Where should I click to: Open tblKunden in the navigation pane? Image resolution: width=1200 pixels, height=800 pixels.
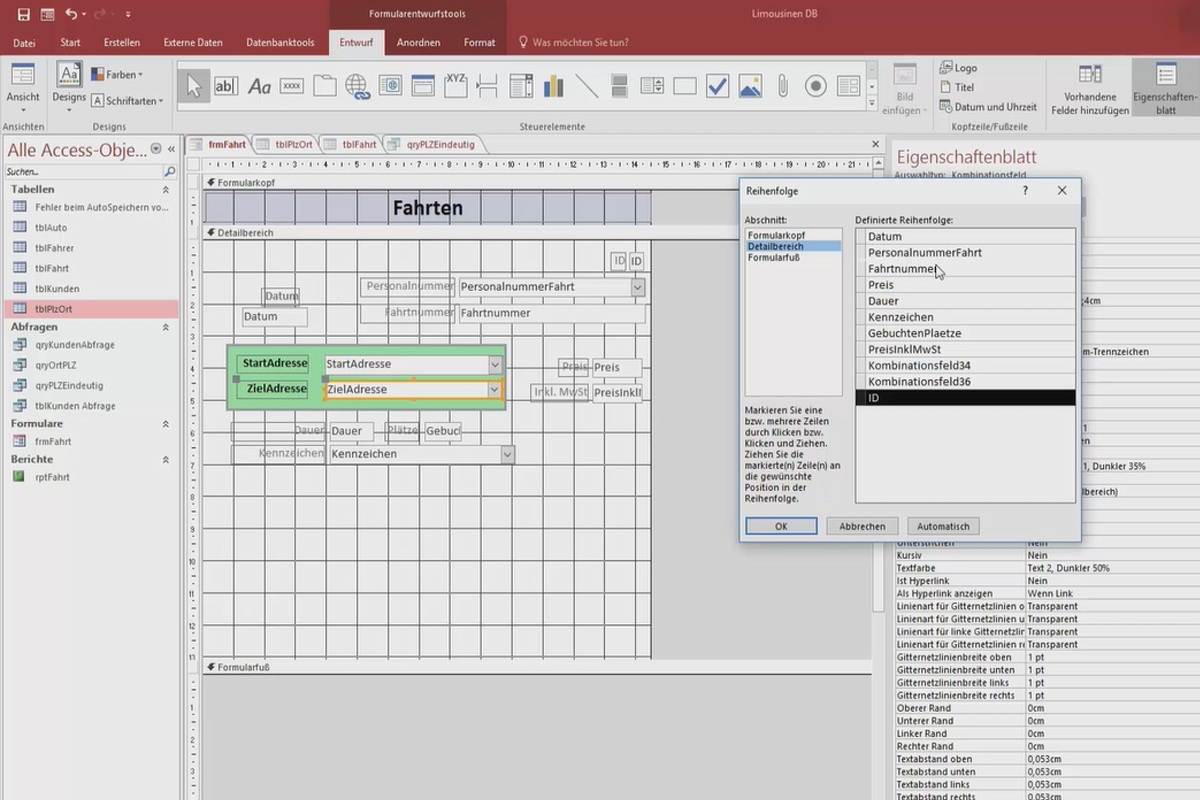(x=55, y=289)
